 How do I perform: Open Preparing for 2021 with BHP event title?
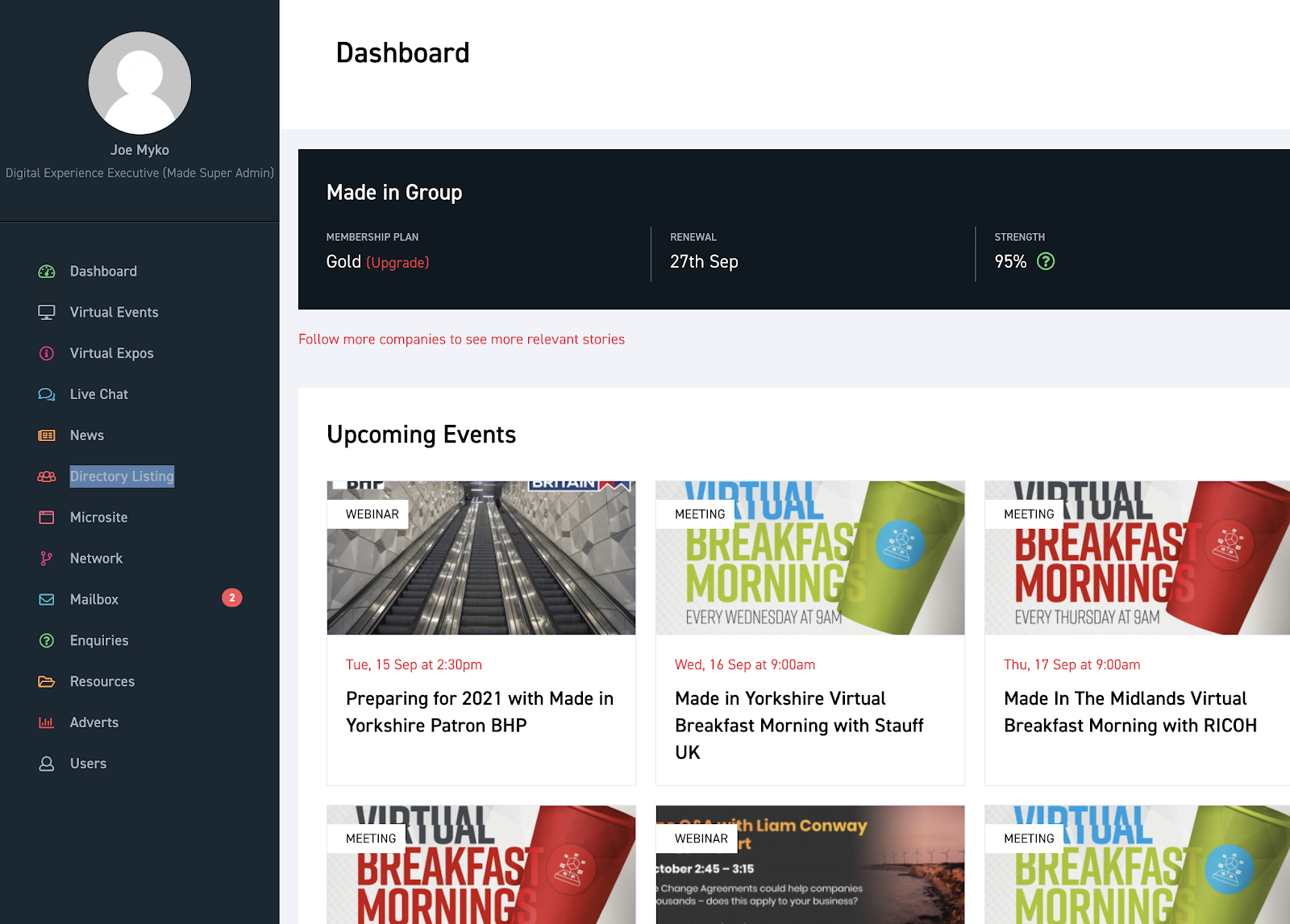point(480,712)
